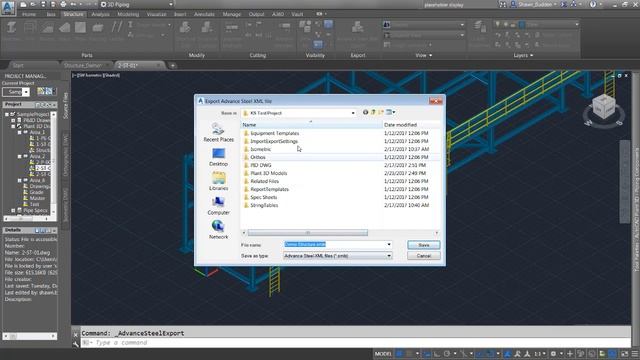Click the ViewCube in the viewport
Viewport: 640px width, 360px height.
(604, 107)
